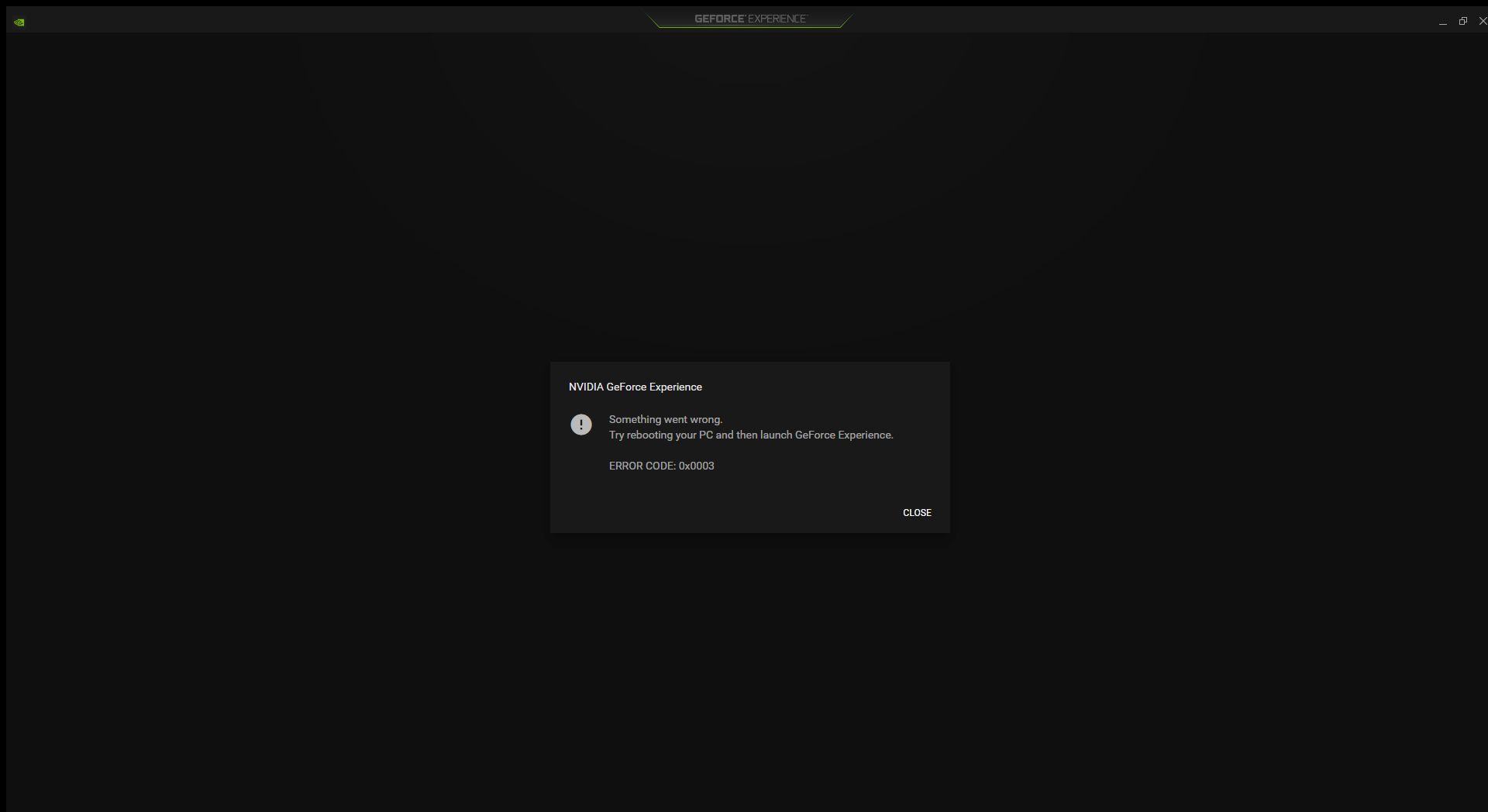Click the 'ERROR CODE: 0x0003' text
This screenshot has height=812, width=1488.
661,466
